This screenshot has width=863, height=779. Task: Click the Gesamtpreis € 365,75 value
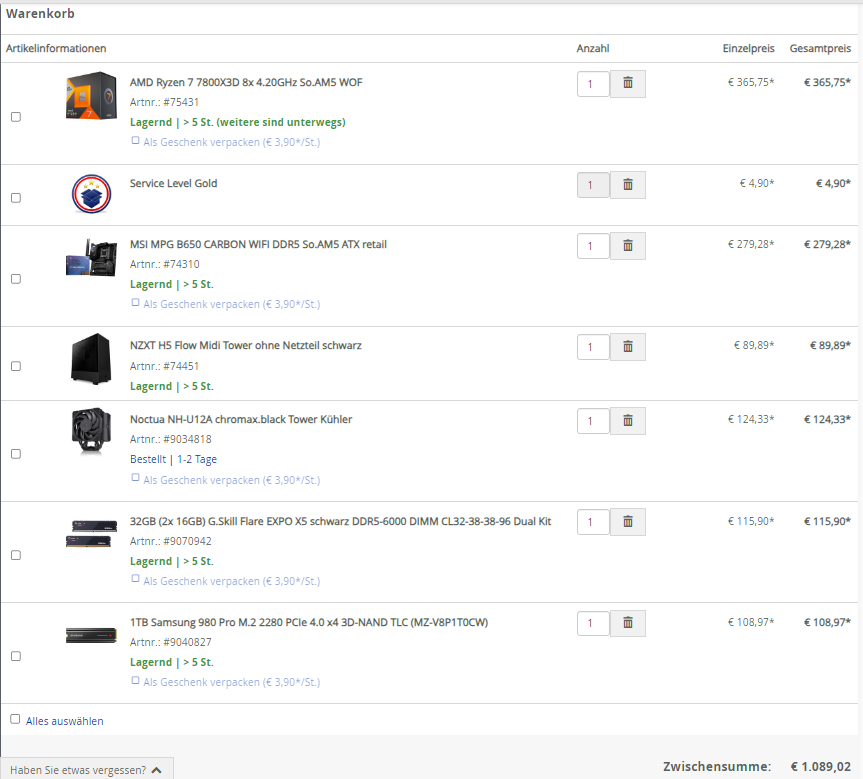(827, 83)
